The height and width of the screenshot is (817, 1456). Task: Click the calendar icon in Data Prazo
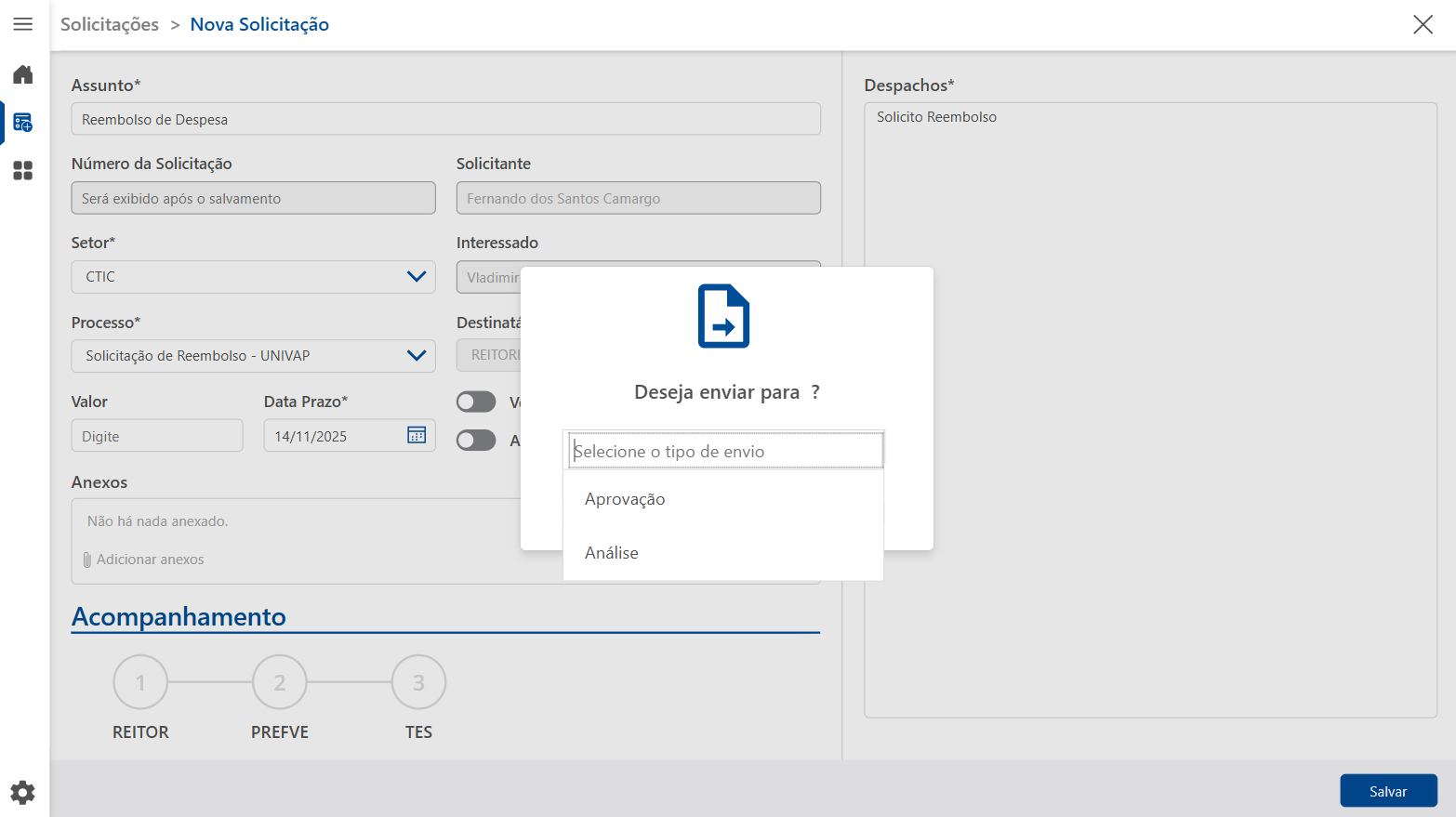tap(417, 435)
